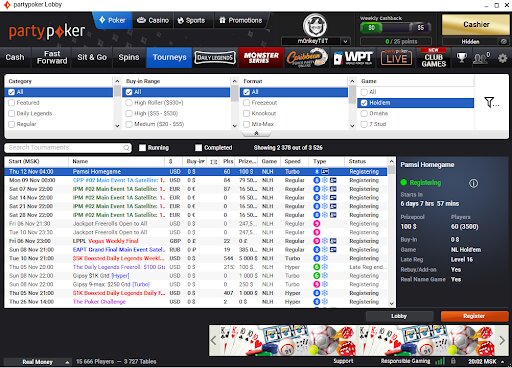Open Monster Series banner tab
This screenshot has width=512, height=368.
tap(261, 57)
